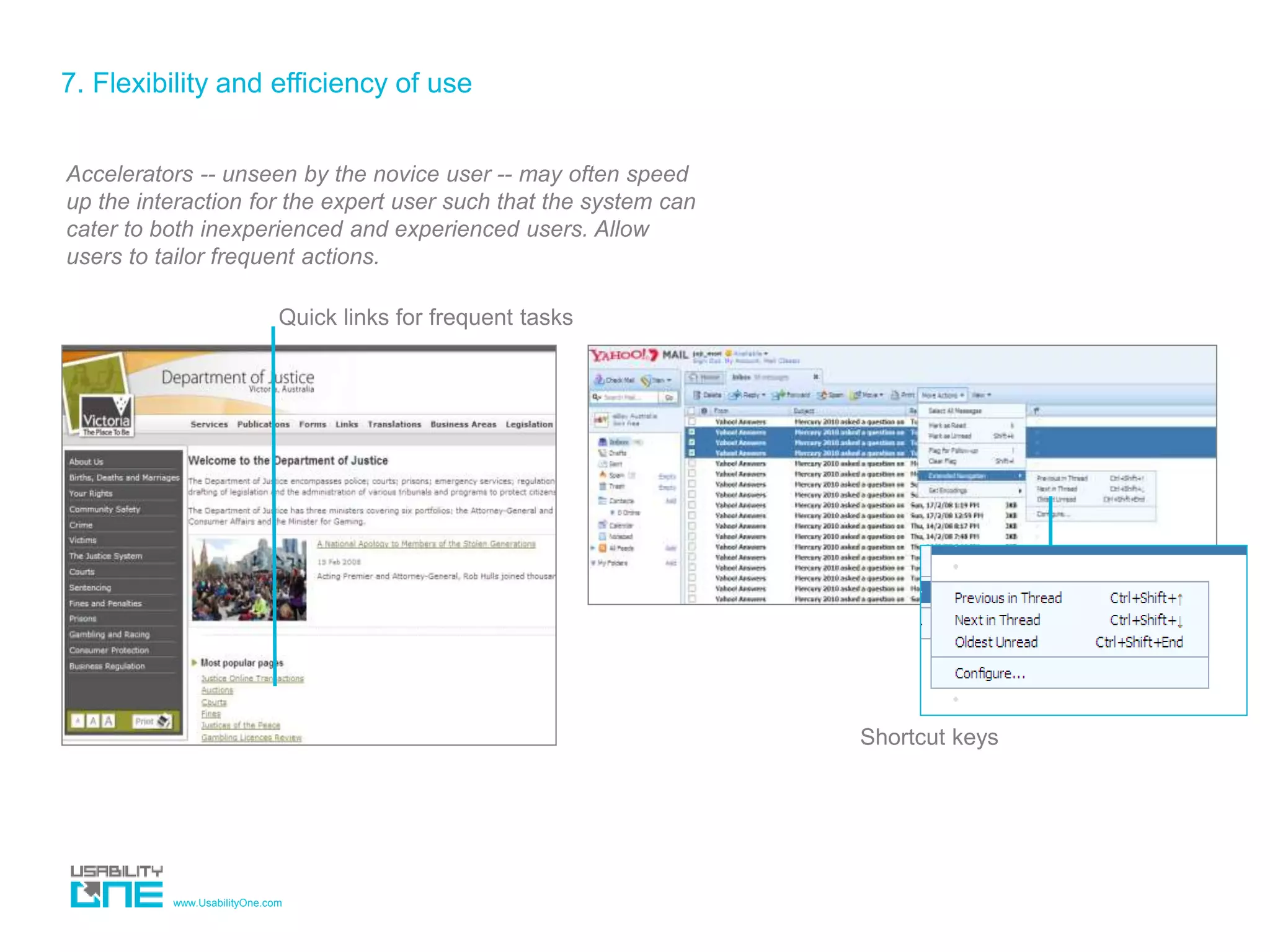1270x952 pixels.
Task: Expand the Reply dropdown arrow
Action: [x=763, y=395]
